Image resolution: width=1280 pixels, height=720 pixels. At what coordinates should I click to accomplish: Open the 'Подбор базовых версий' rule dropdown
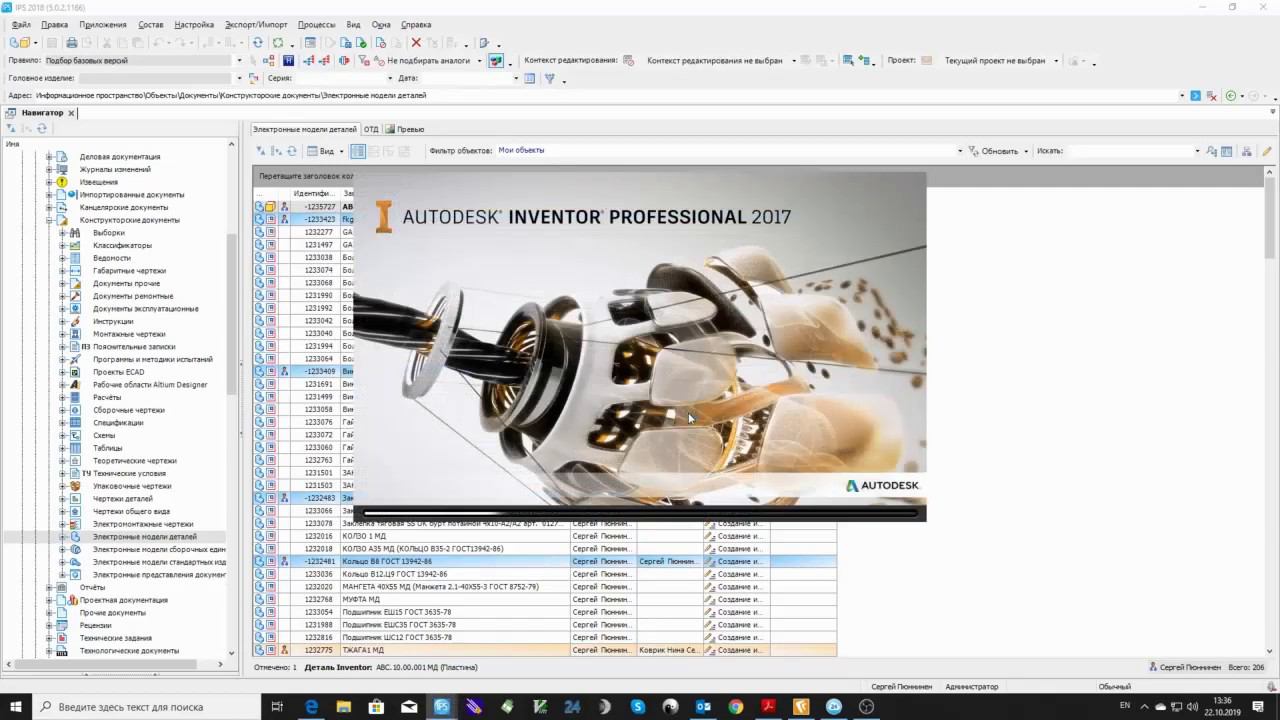[x=239, y=61]
